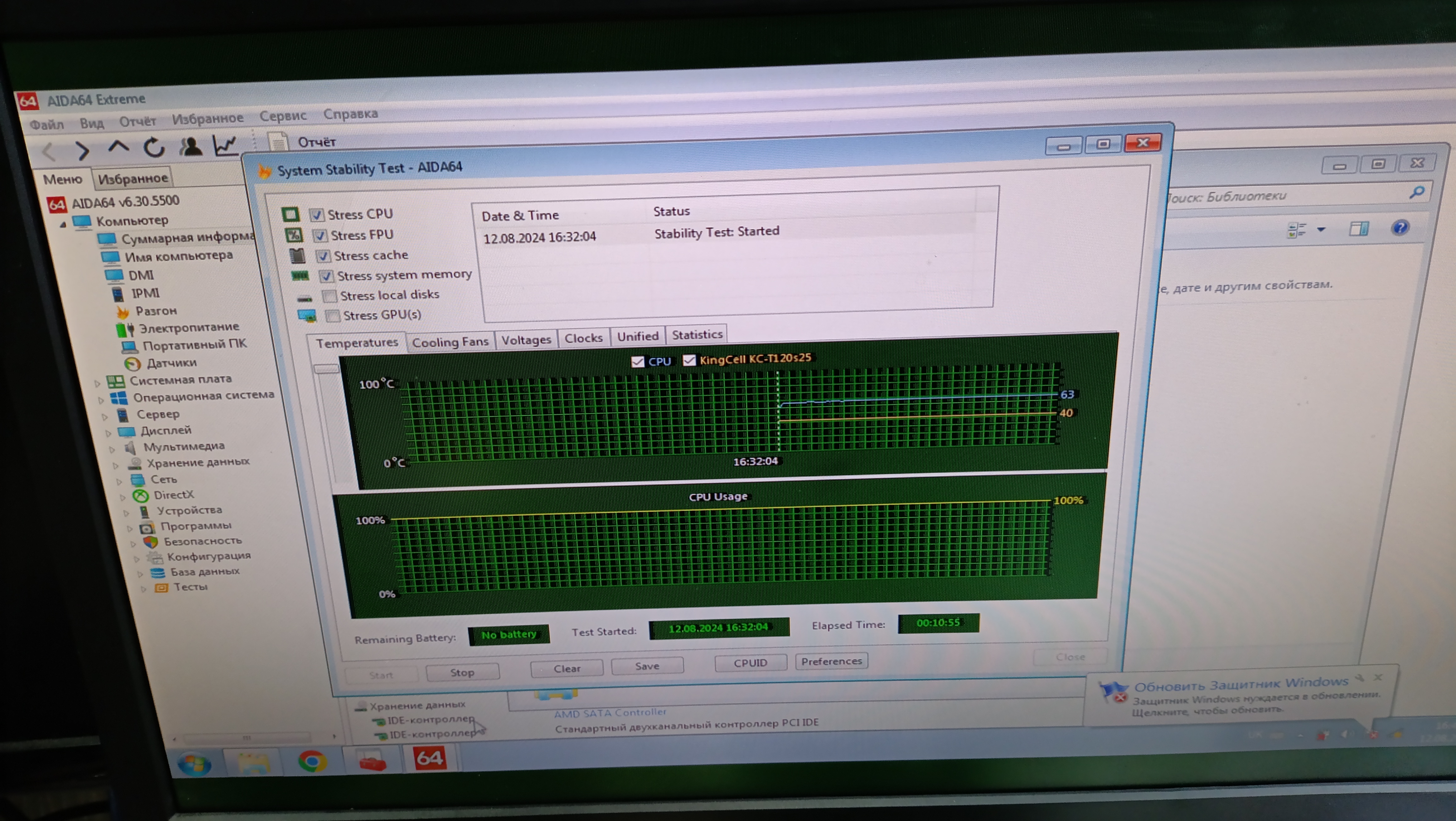
Task: Click the Датчики sensor icon in tree
Action: tap(132, 363)
